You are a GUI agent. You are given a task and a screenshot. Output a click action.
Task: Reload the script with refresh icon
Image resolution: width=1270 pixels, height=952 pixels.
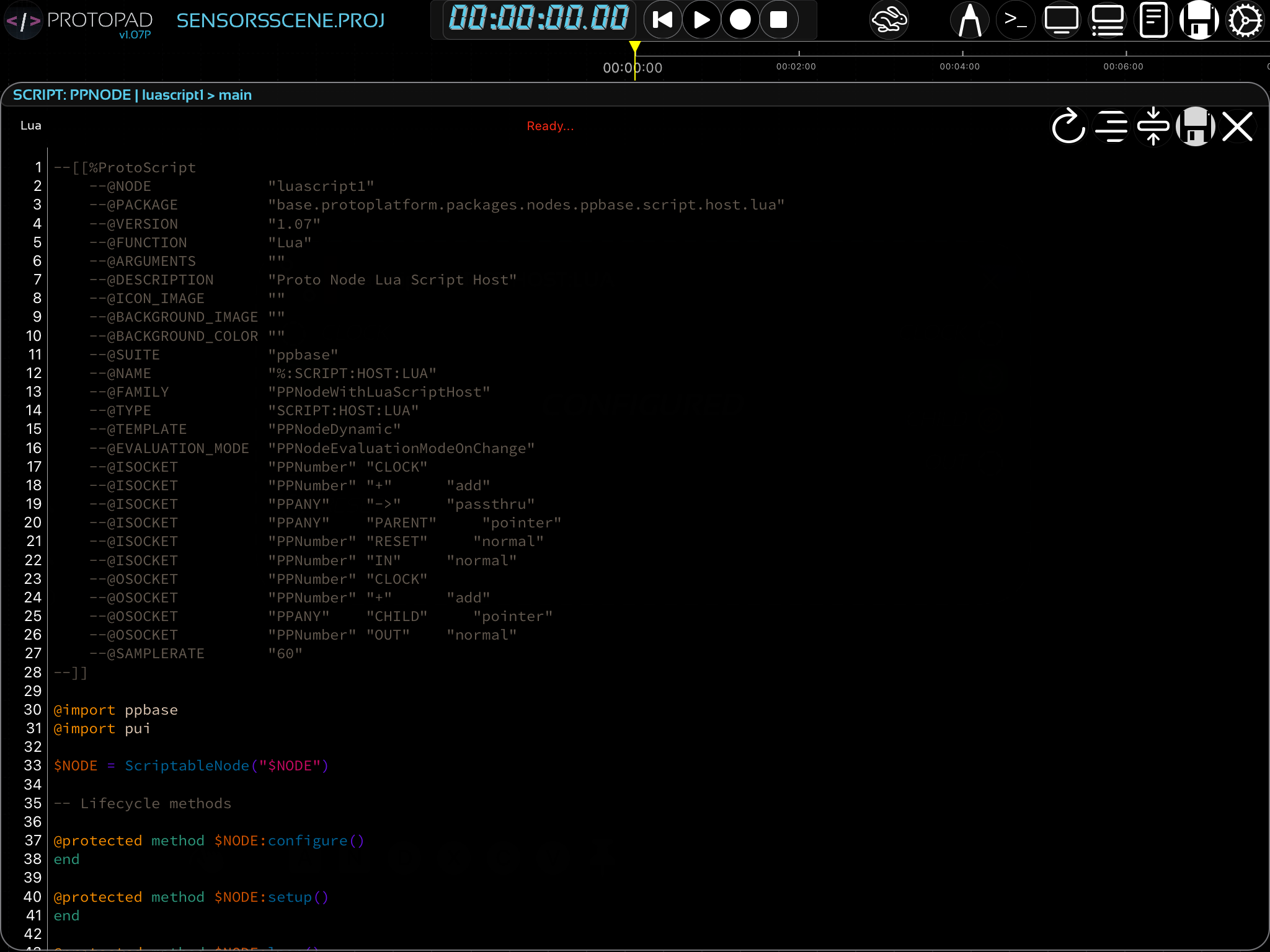1068,126
